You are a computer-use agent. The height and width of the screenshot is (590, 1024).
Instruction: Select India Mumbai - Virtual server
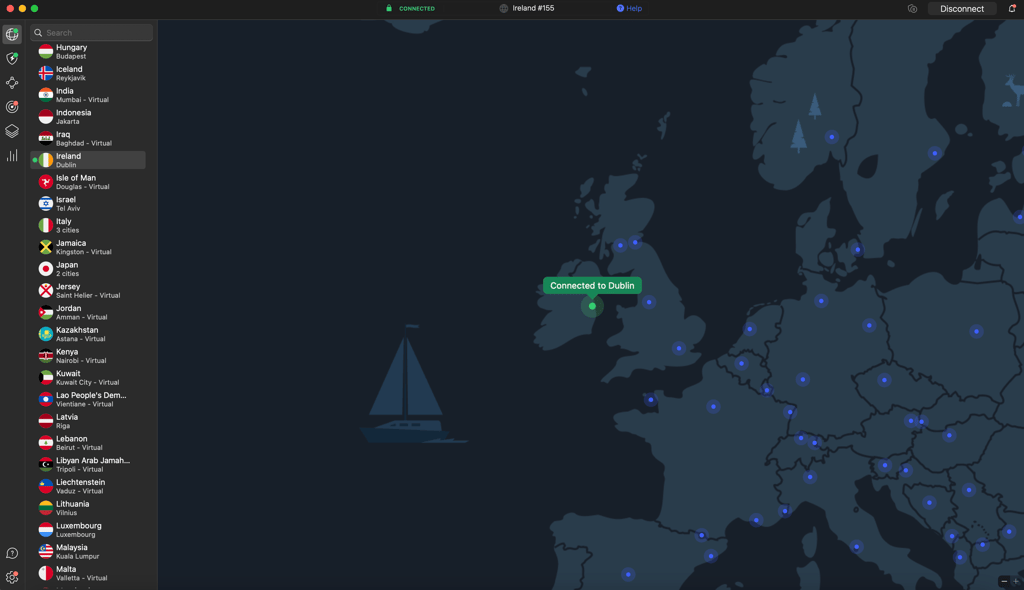[x=88, y=95]
